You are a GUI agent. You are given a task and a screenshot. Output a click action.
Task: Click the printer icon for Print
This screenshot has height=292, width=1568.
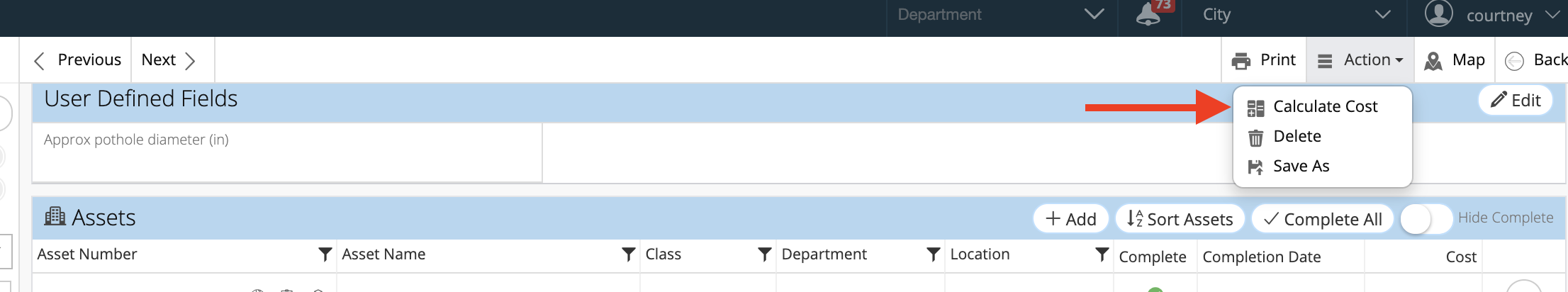1241,61
